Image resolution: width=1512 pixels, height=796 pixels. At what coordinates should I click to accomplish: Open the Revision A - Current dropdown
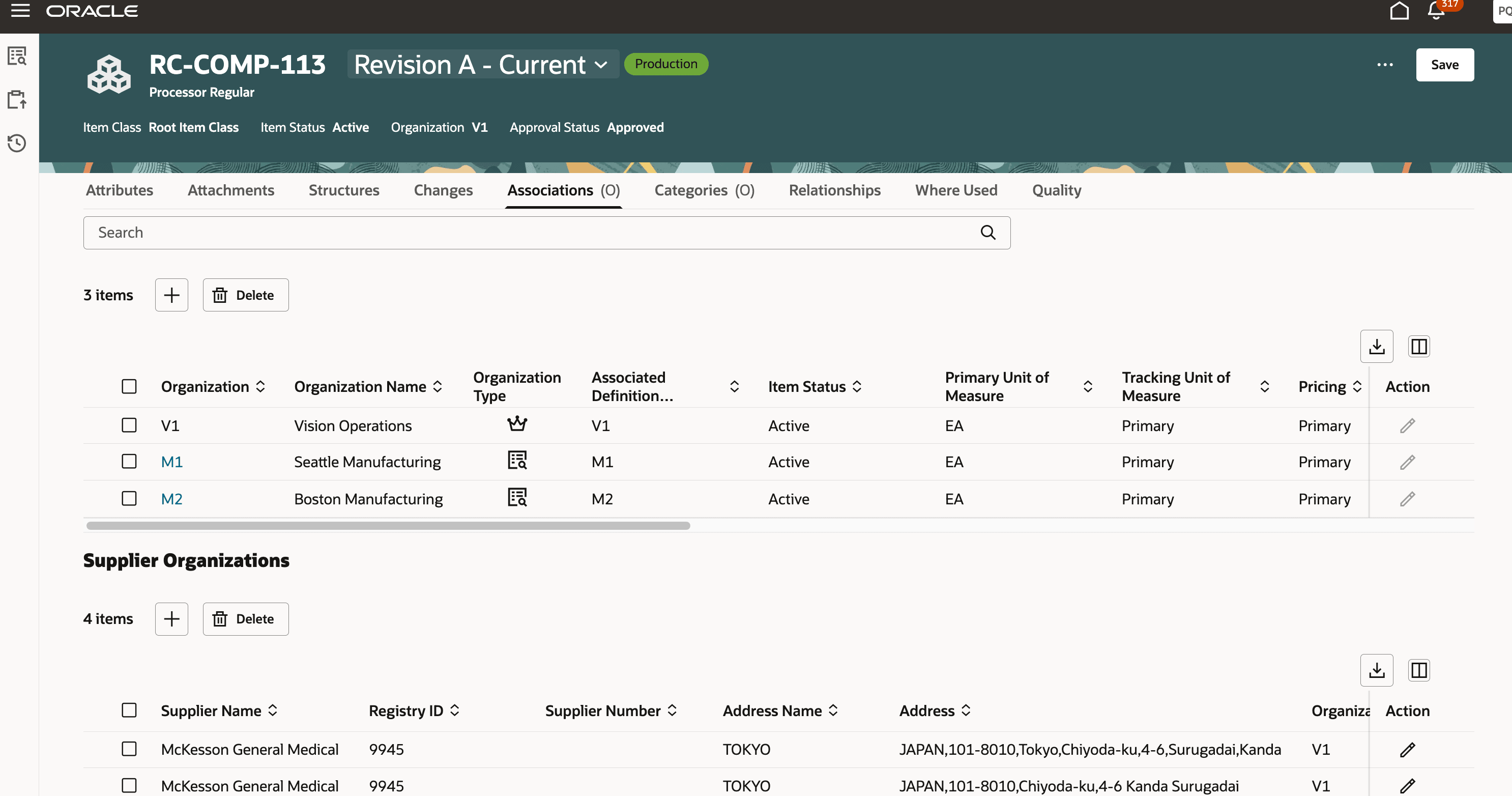coord(481,65)
